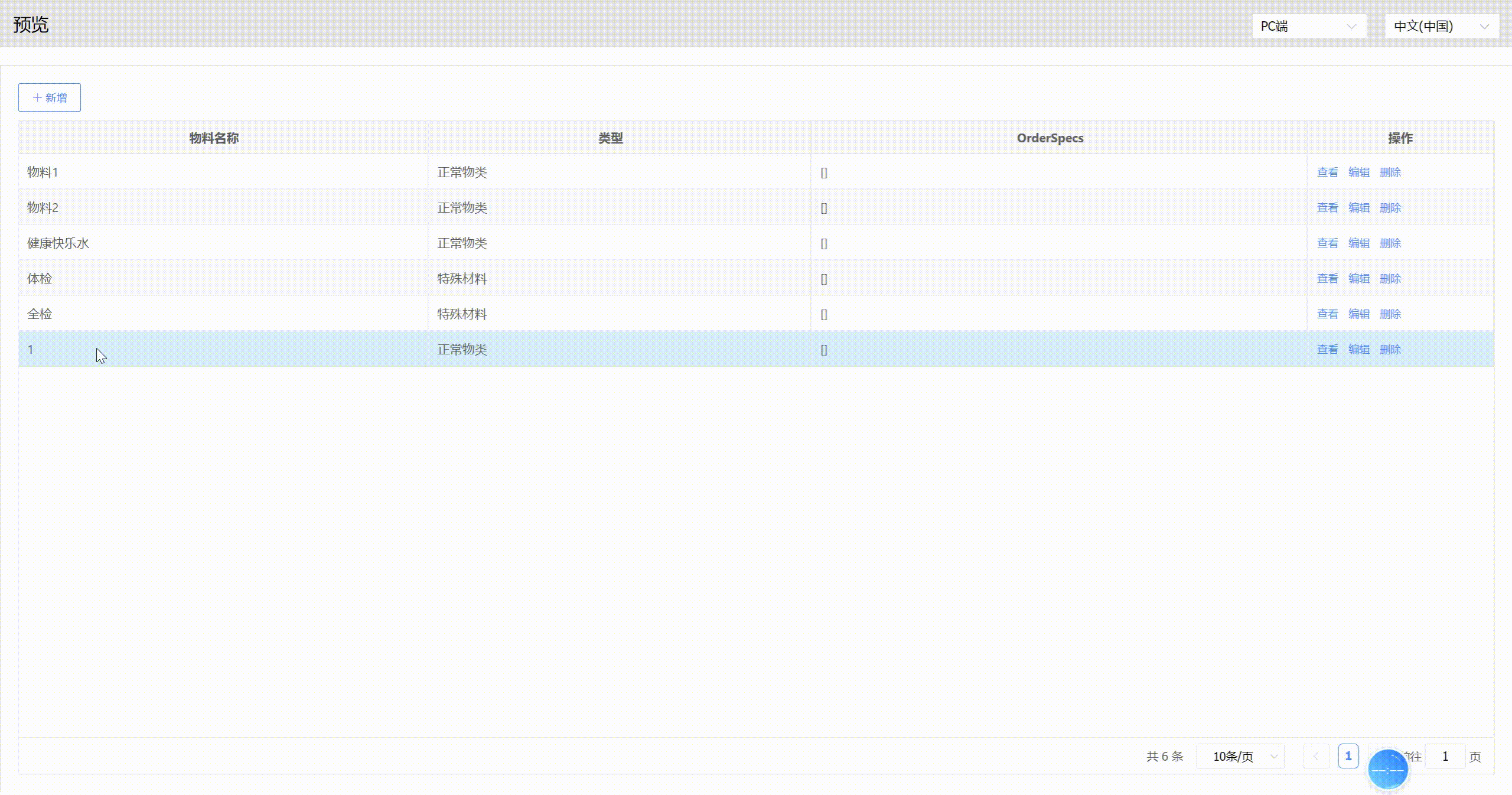
Task: Click 编辑 link for 物料2
Action: [1359, 207]
